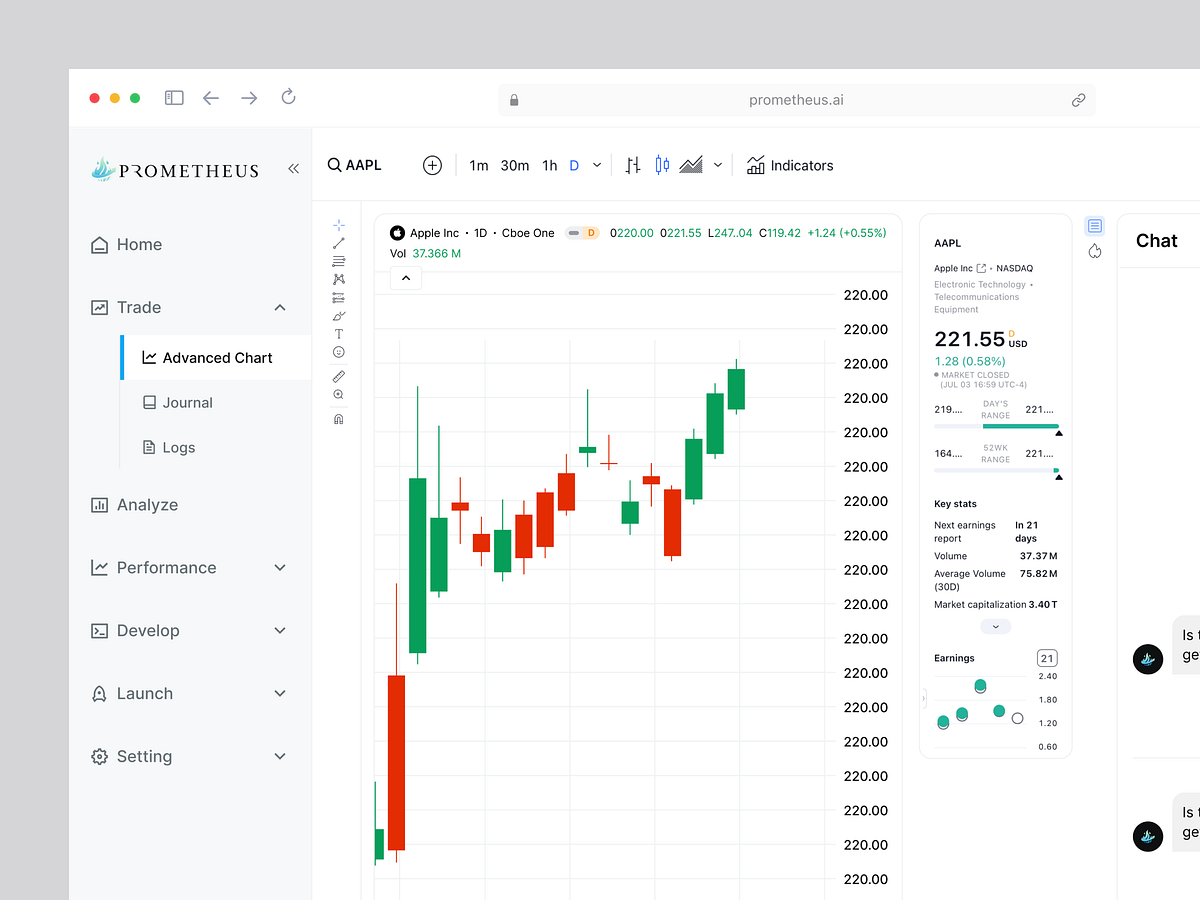Screen dimensions: 1200x900
Task: Select the zoom in tool
Action: [339, 395]
